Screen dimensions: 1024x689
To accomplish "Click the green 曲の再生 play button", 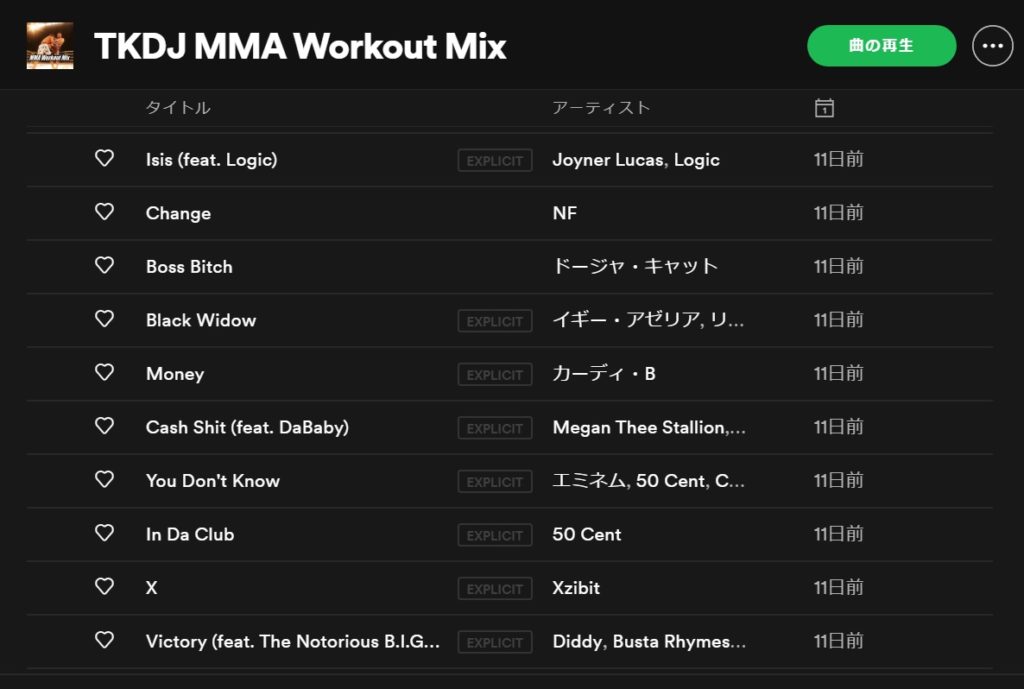I will coord(882,46).
